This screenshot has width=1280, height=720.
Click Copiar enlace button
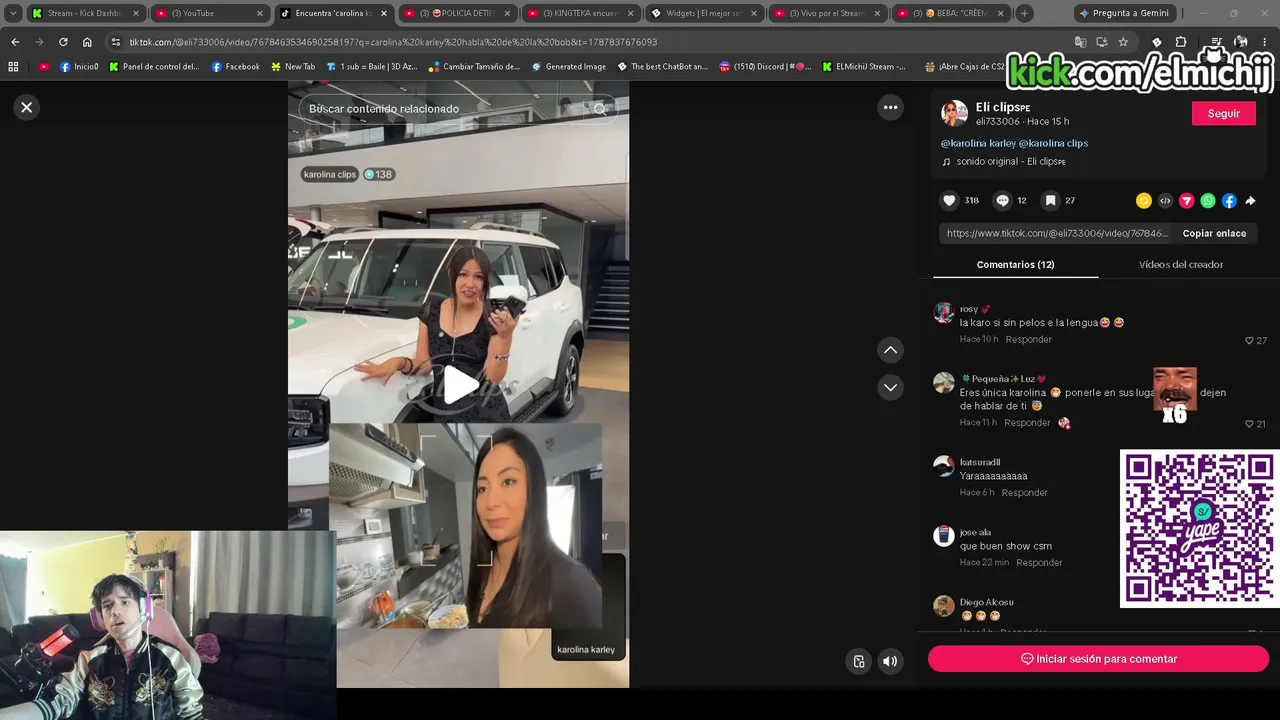pyautogui.click(x=1214, y=233)
